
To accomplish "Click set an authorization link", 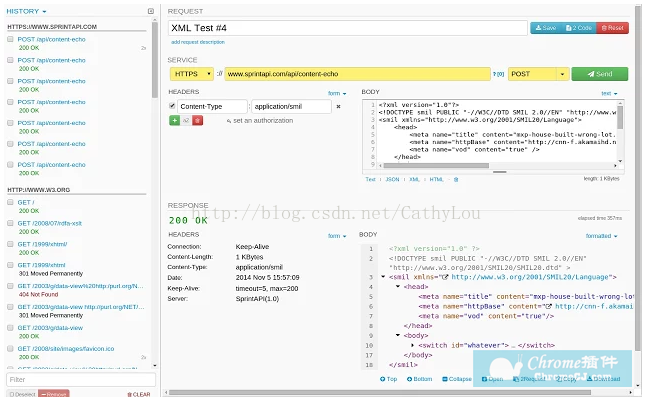I will point(260,120).
